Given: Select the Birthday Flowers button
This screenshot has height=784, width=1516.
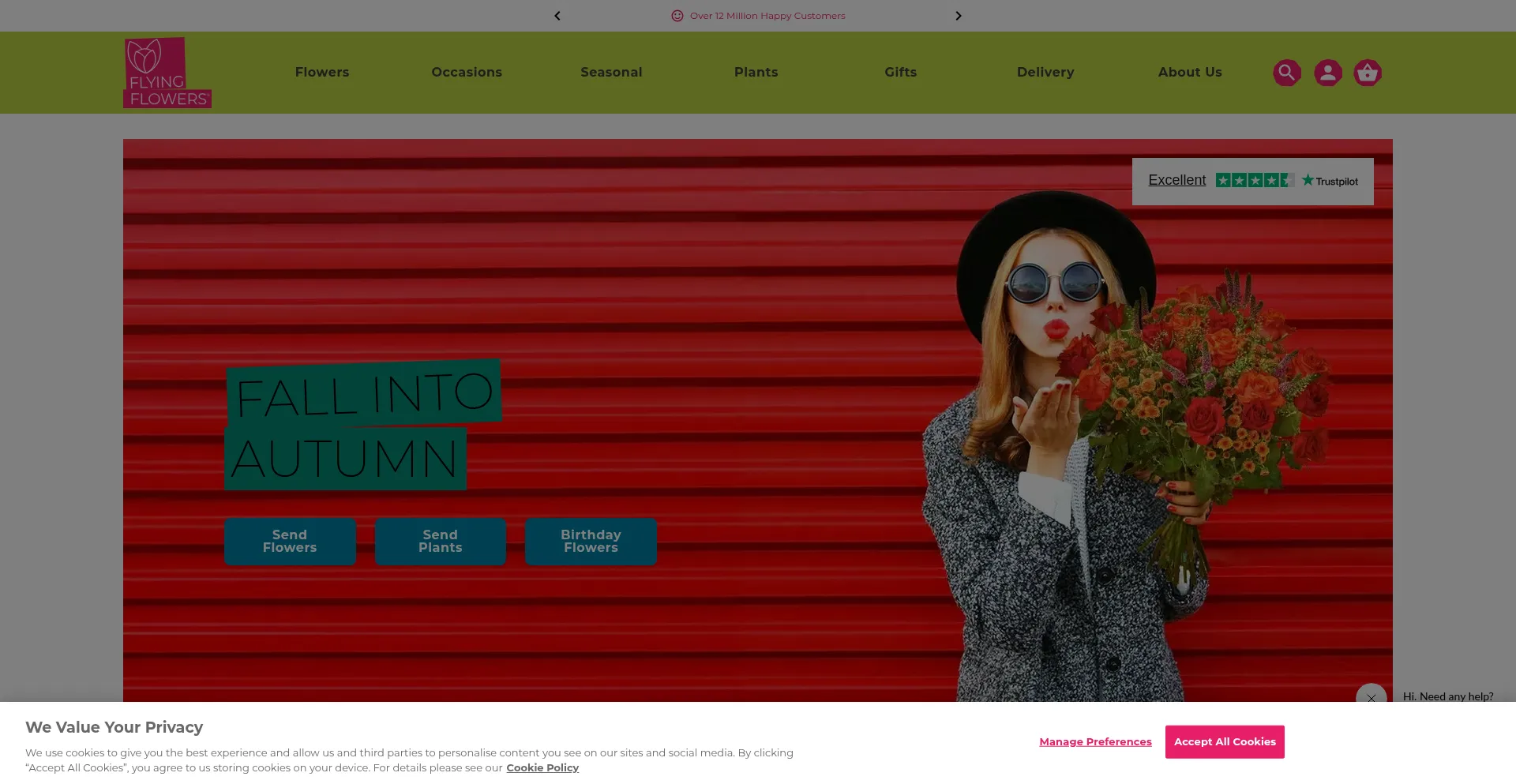Looking at the screenshot, I should pyautogui.click(x=591, y=542).
